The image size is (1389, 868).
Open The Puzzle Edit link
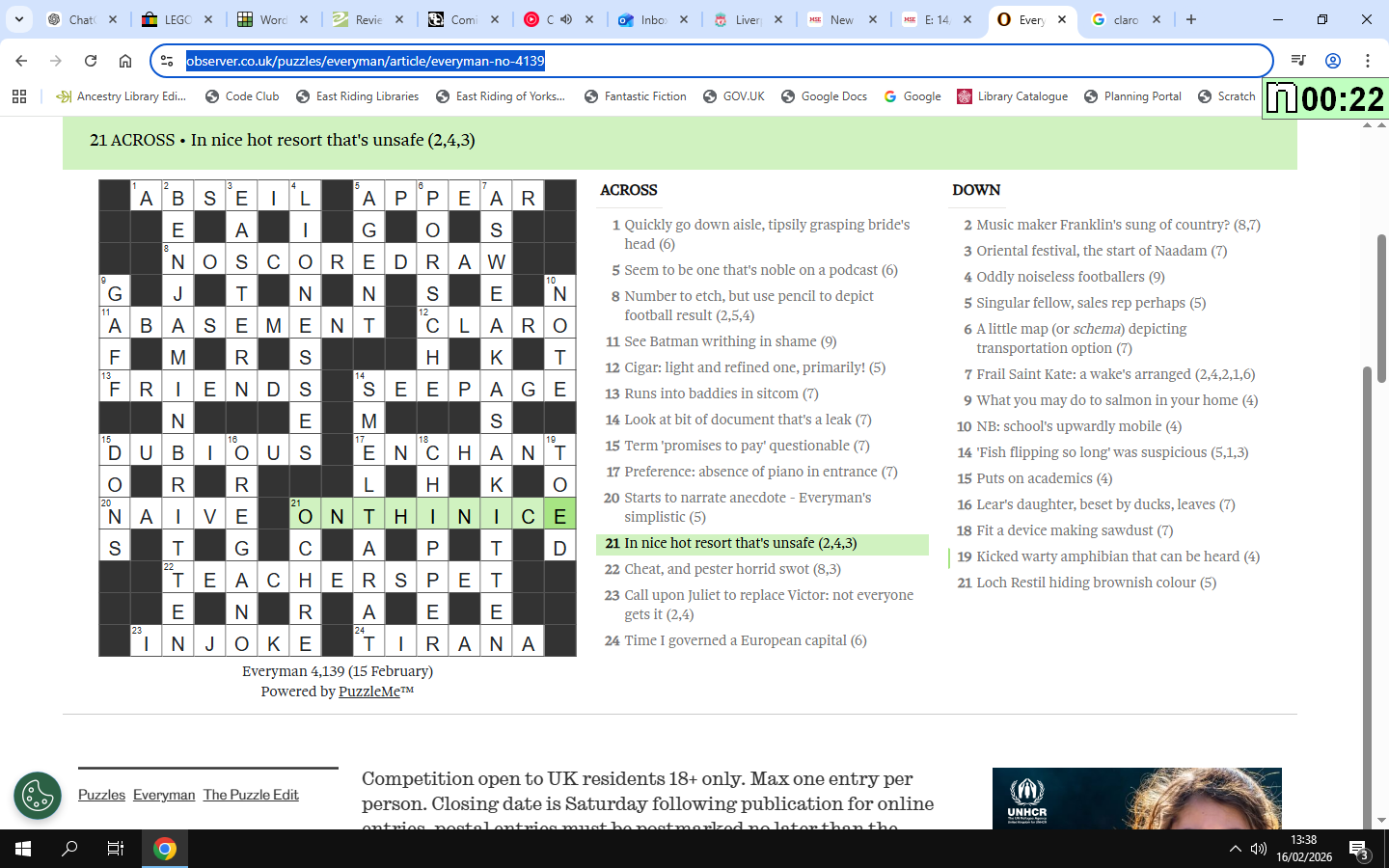[251, 795]
